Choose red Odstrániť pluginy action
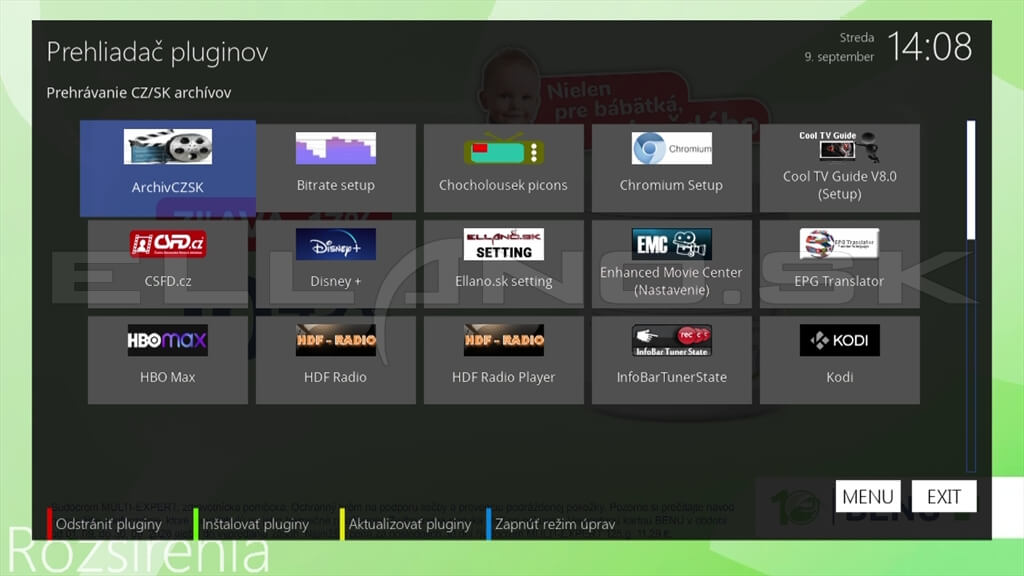 click(104, 524)
